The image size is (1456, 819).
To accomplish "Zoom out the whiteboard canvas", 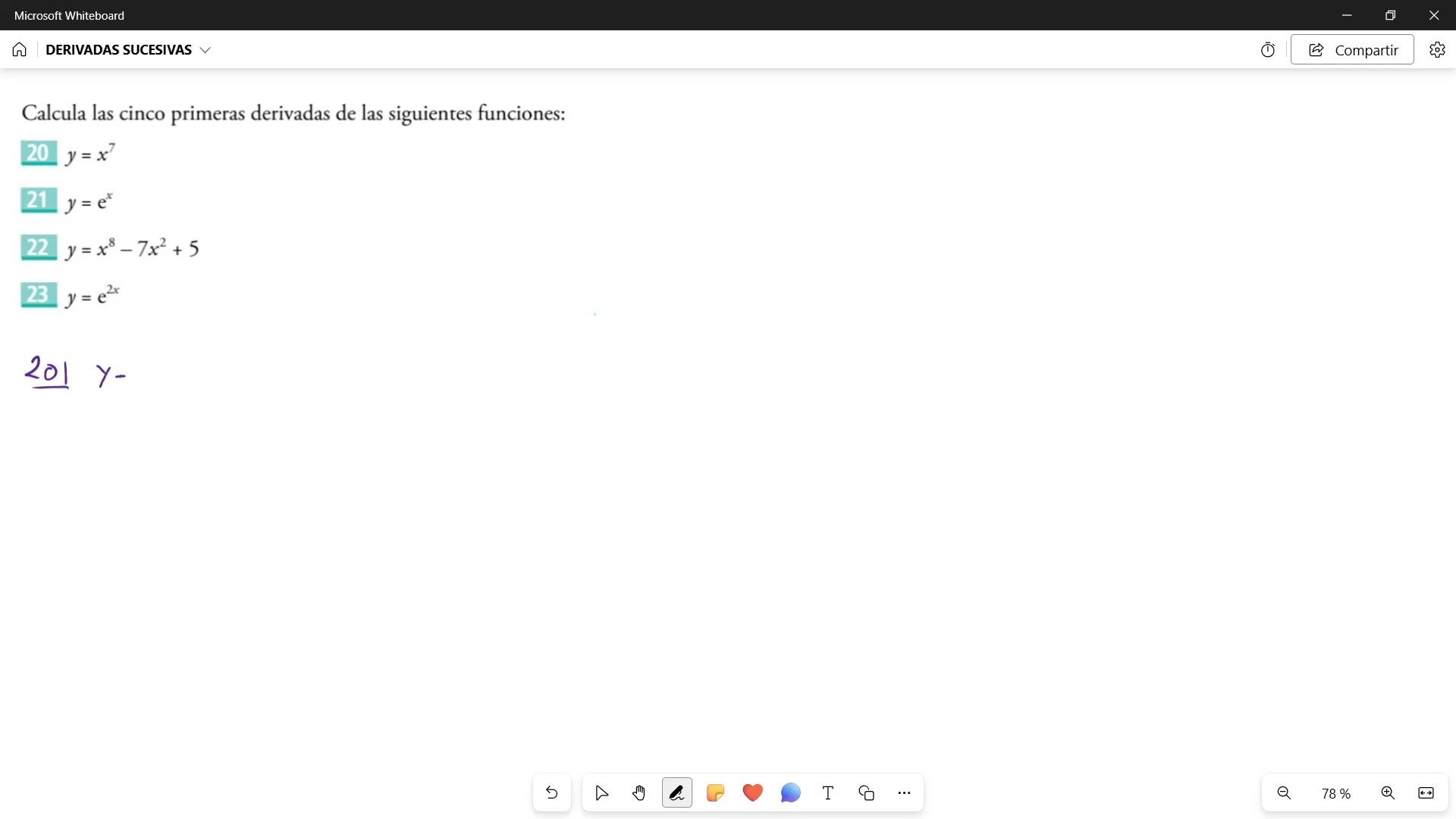I will (x=1284, y=793).
